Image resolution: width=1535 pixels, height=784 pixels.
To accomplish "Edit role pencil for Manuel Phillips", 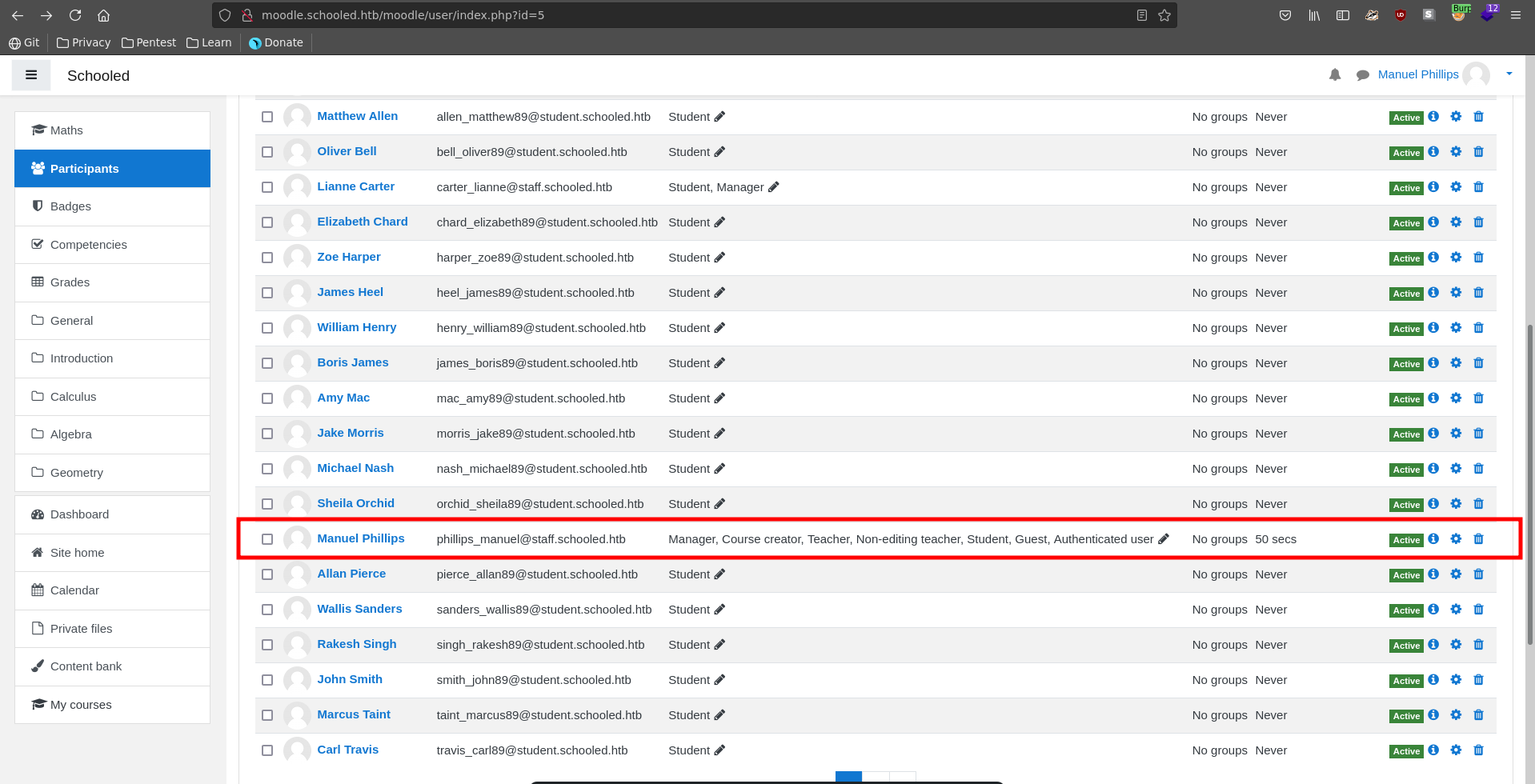I will click(x=1164, y=539).
